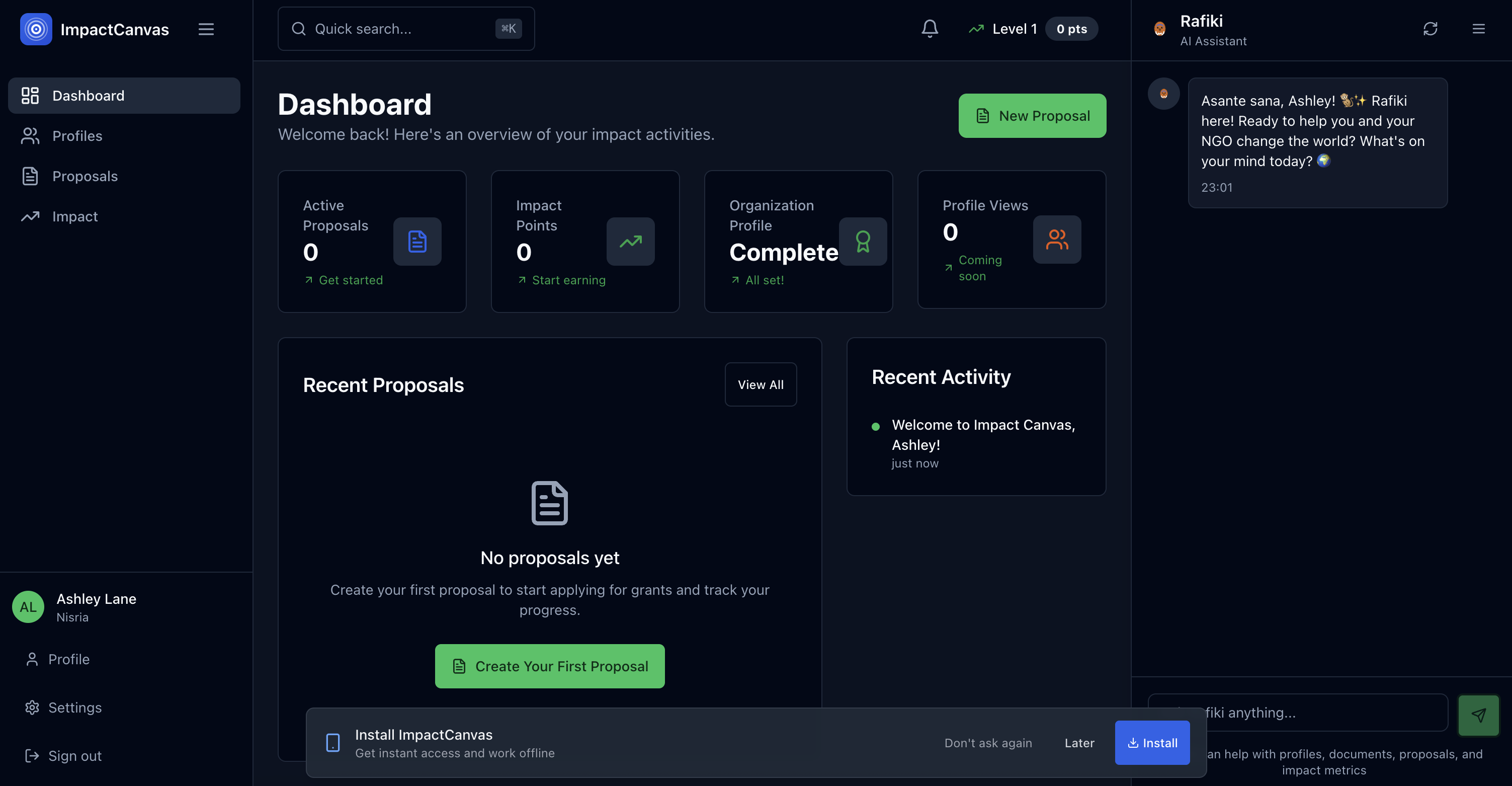Follow the Get started link on Active Proposals
Image resolution: width=1512 pixels, height=786 pixels.
(350, 280)
